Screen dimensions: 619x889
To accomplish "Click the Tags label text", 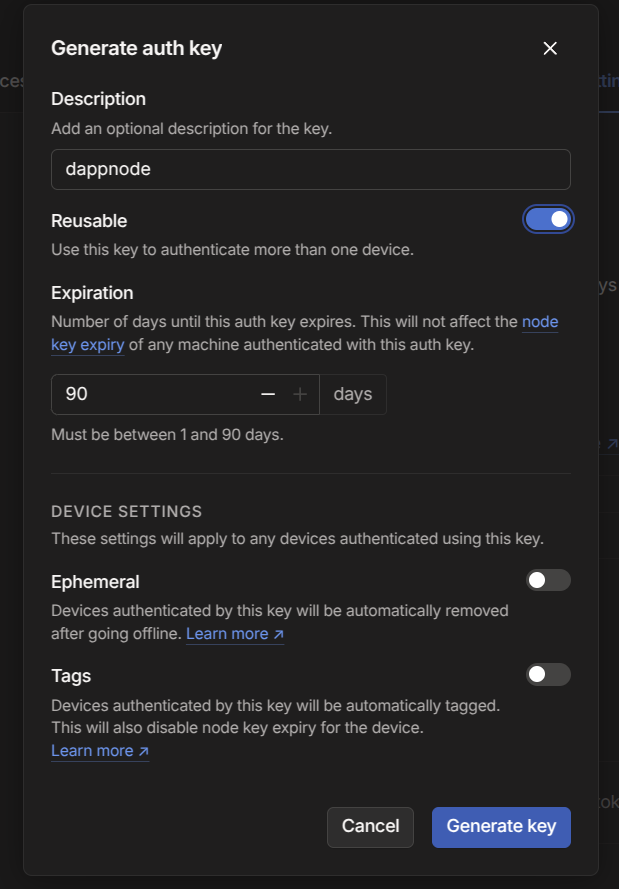I will [71, 676].
